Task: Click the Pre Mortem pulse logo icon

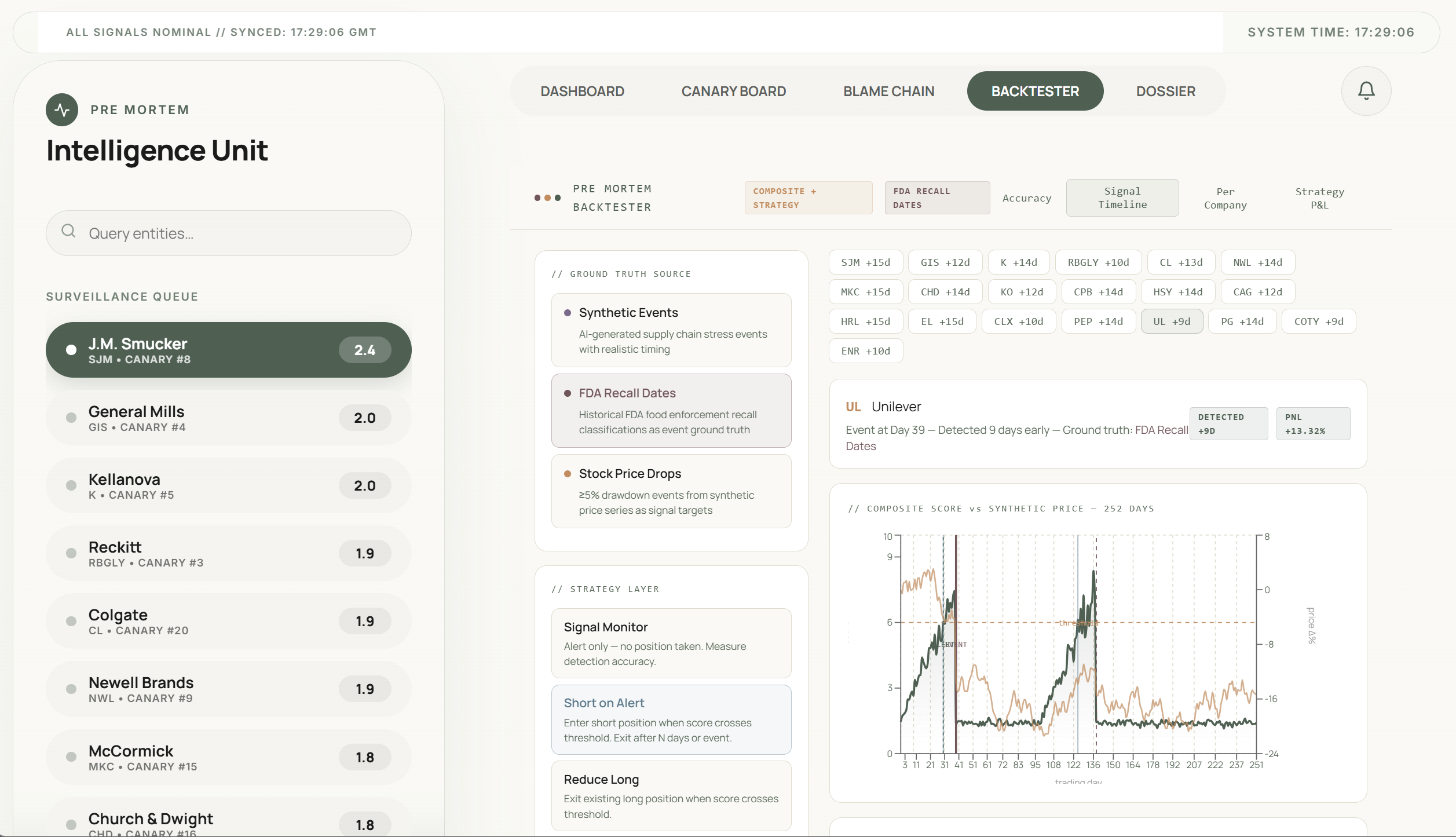Action: pyautogui.click(x=62, y=109)
